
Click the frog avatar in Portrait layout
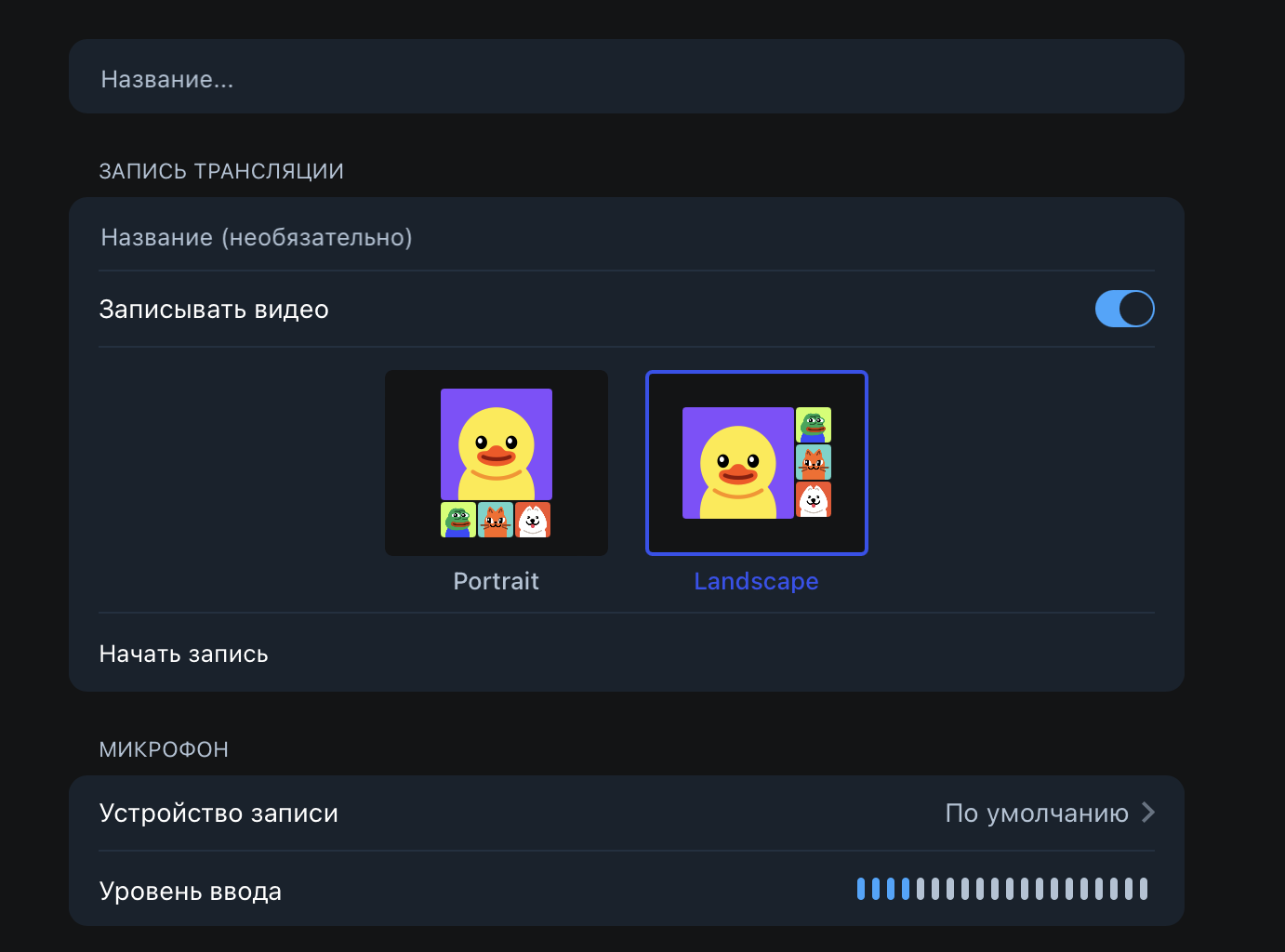click(x=458, y=521)
